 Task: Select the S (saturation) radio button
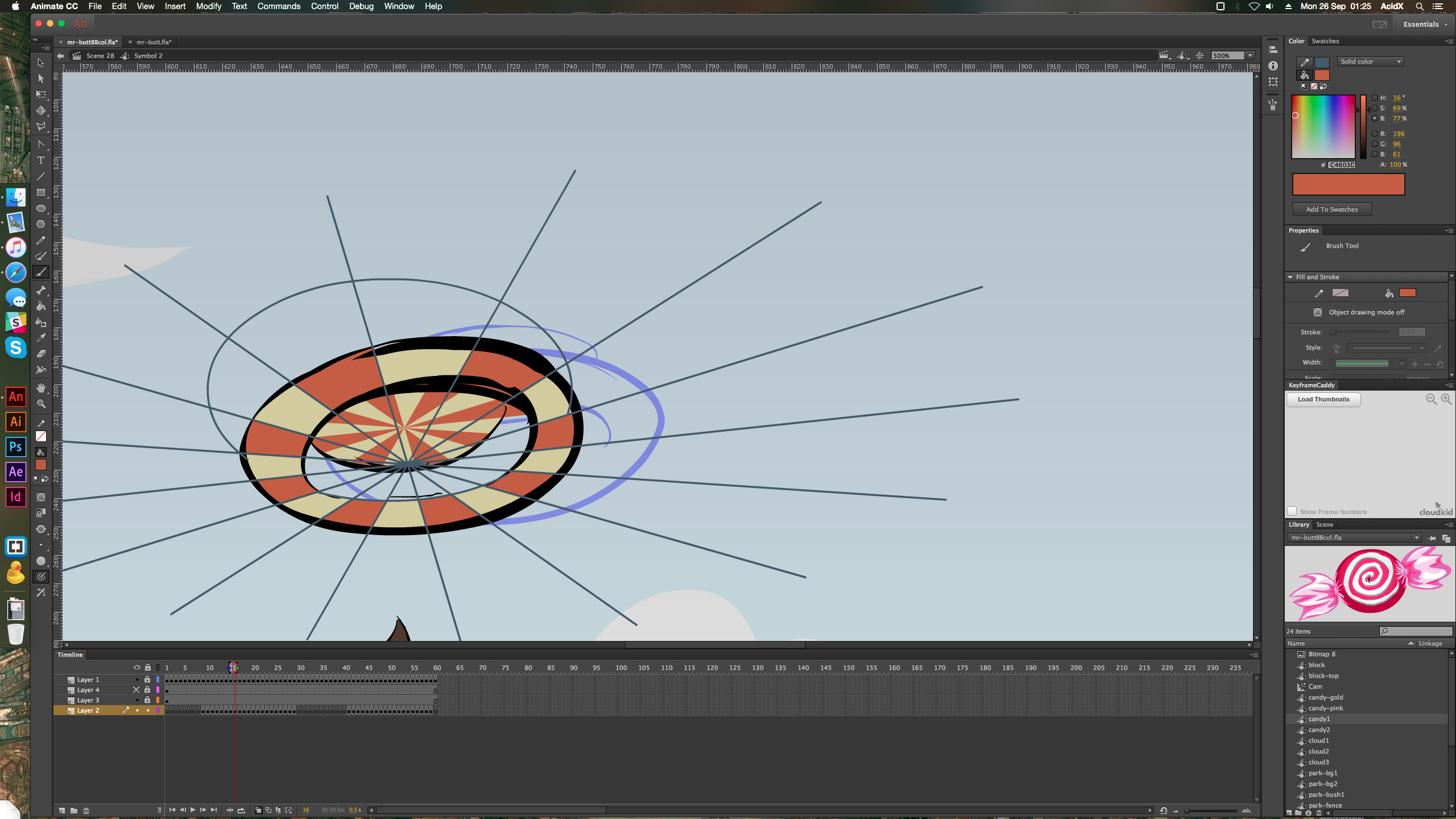(x=1374, y=108)
